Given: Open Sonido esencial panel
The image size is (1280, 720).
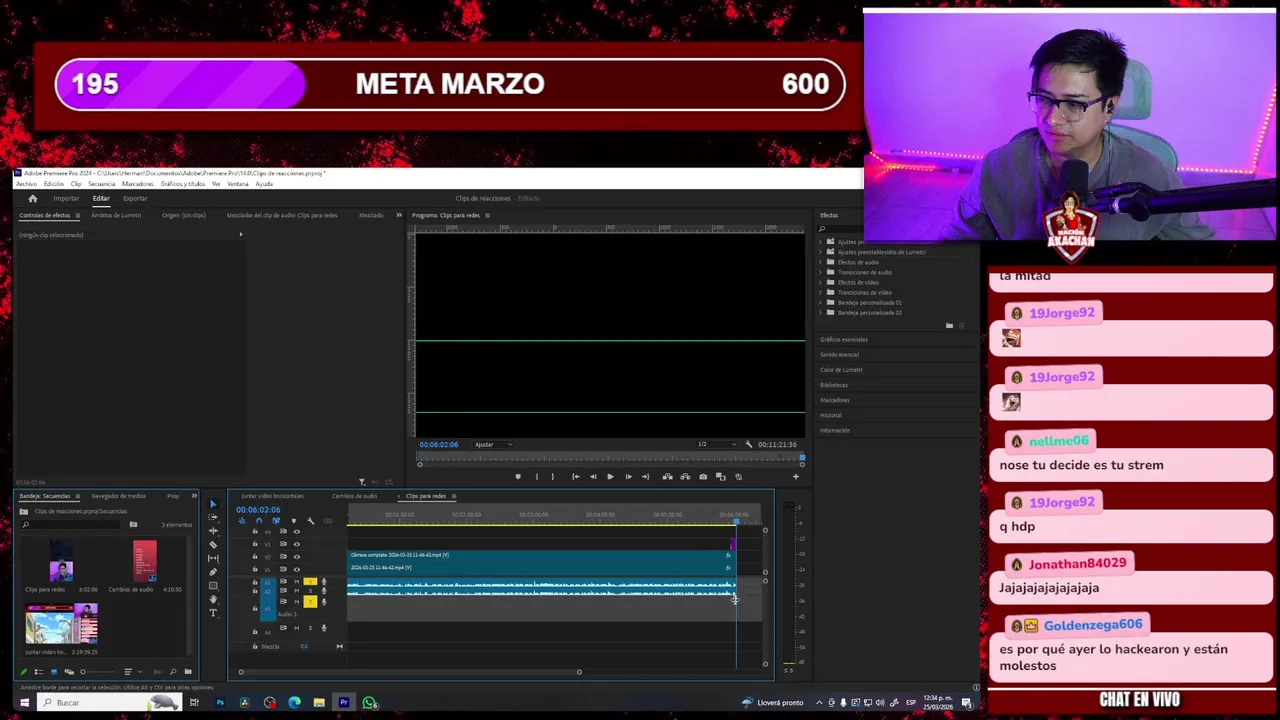Looking at the screenshot, I should [x=839, y=355].
